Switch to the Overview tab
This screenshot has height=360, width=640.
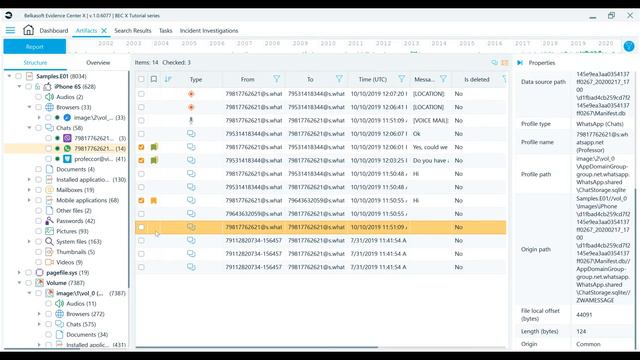pos(98,62)
